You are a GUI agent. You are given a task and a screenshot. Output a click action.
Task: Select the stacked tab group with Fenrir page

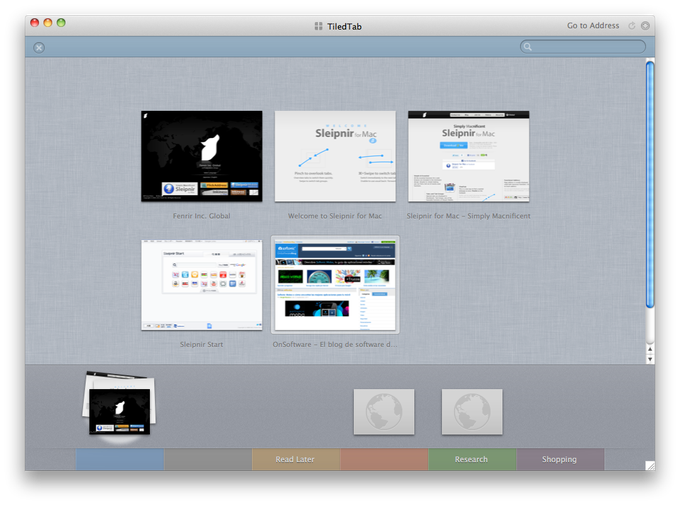tap(119, 403)
